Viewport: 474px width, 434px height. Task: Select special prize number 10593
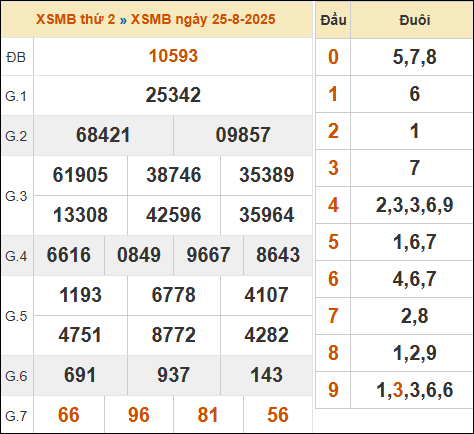[173, 56]
